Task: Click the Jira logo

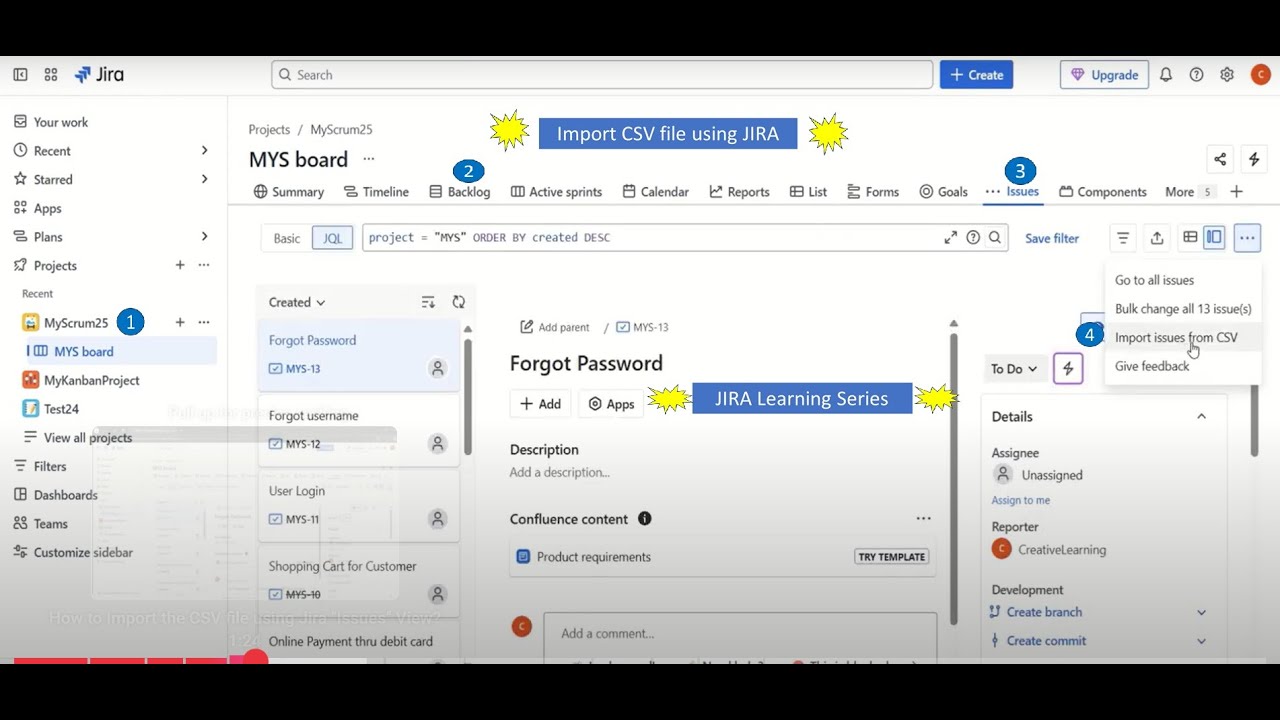Action: 99,75
